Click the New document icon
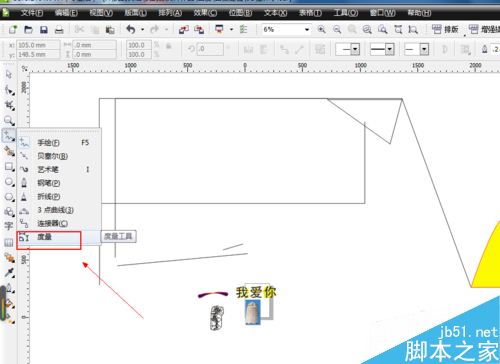 click(13, 30)
